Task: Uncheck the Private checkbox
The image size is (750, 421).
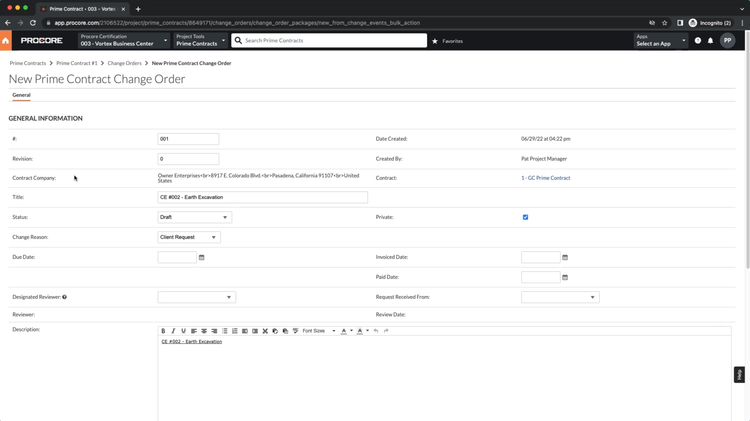Action: [x=525, y=217]
